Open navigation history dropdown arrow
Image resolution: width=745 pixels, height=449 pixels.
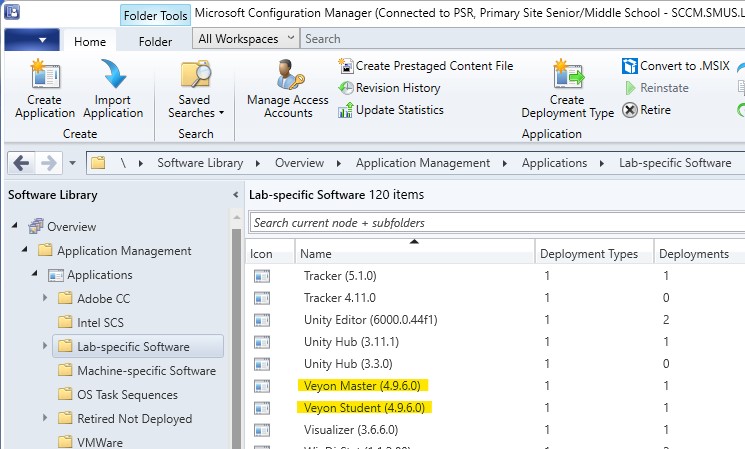72,163
